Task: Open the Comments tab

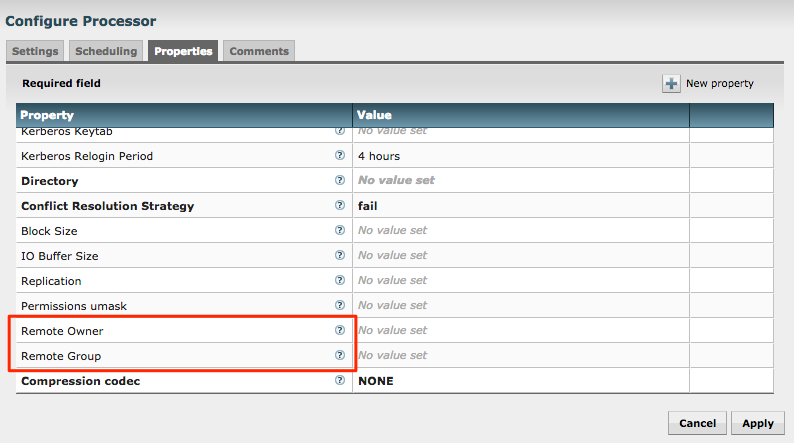Action: coord(258,51)
